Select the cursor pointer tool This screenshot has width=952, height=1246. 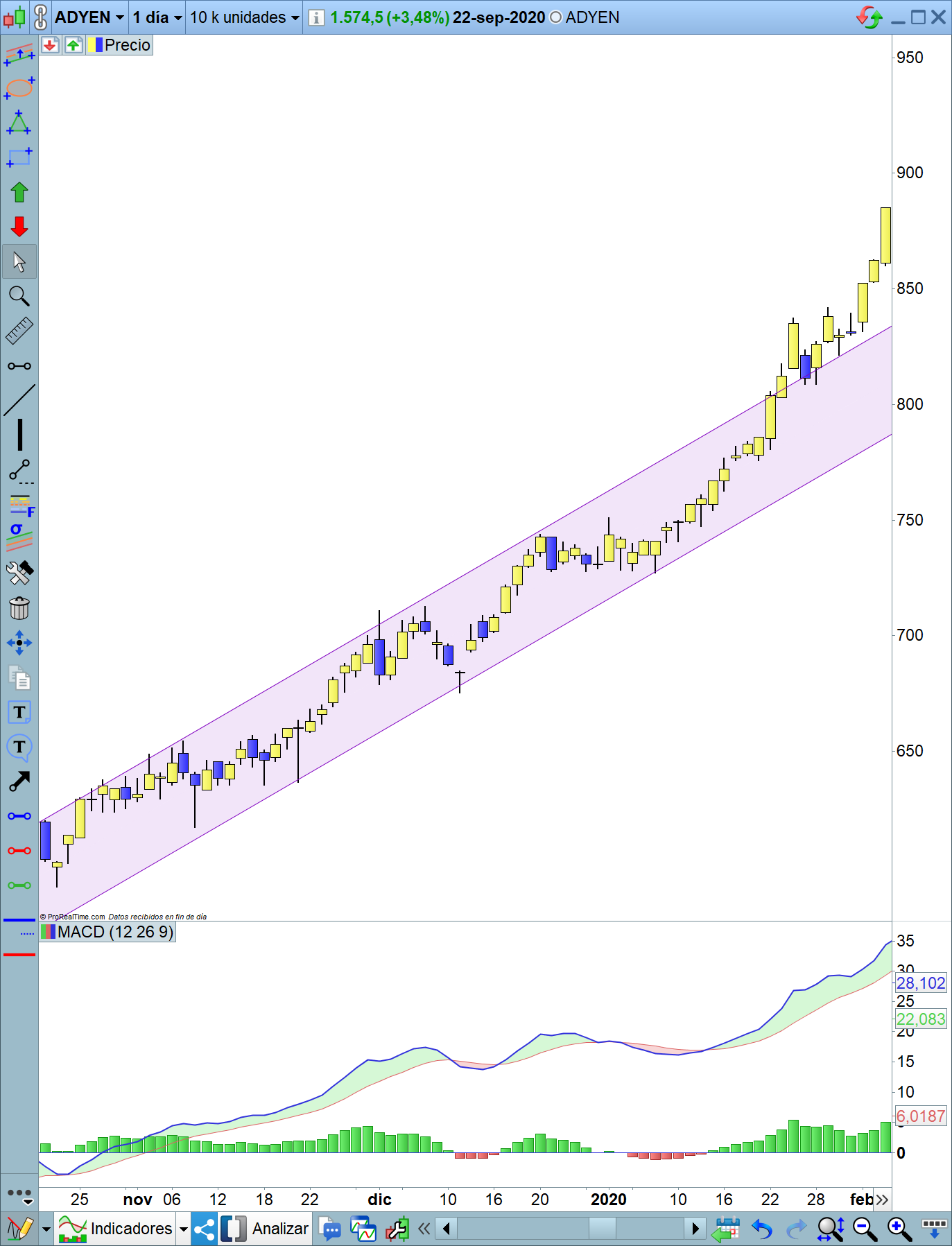[19, 261]
